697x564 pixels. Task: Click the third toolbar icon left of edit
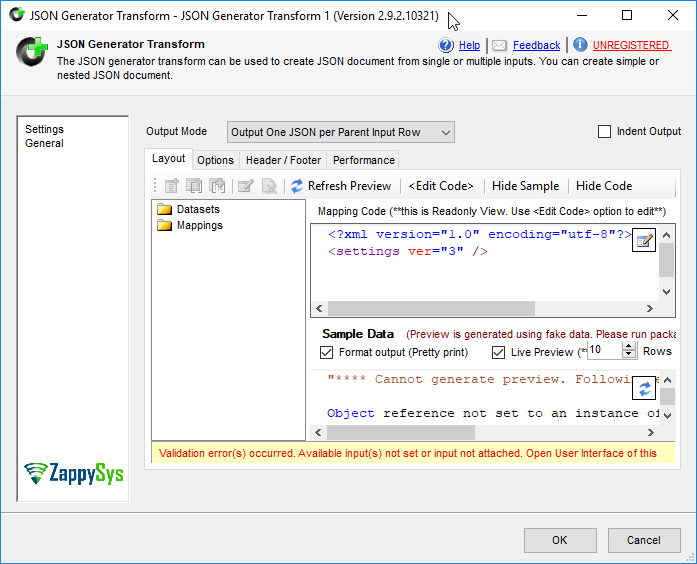pos(217,186)
